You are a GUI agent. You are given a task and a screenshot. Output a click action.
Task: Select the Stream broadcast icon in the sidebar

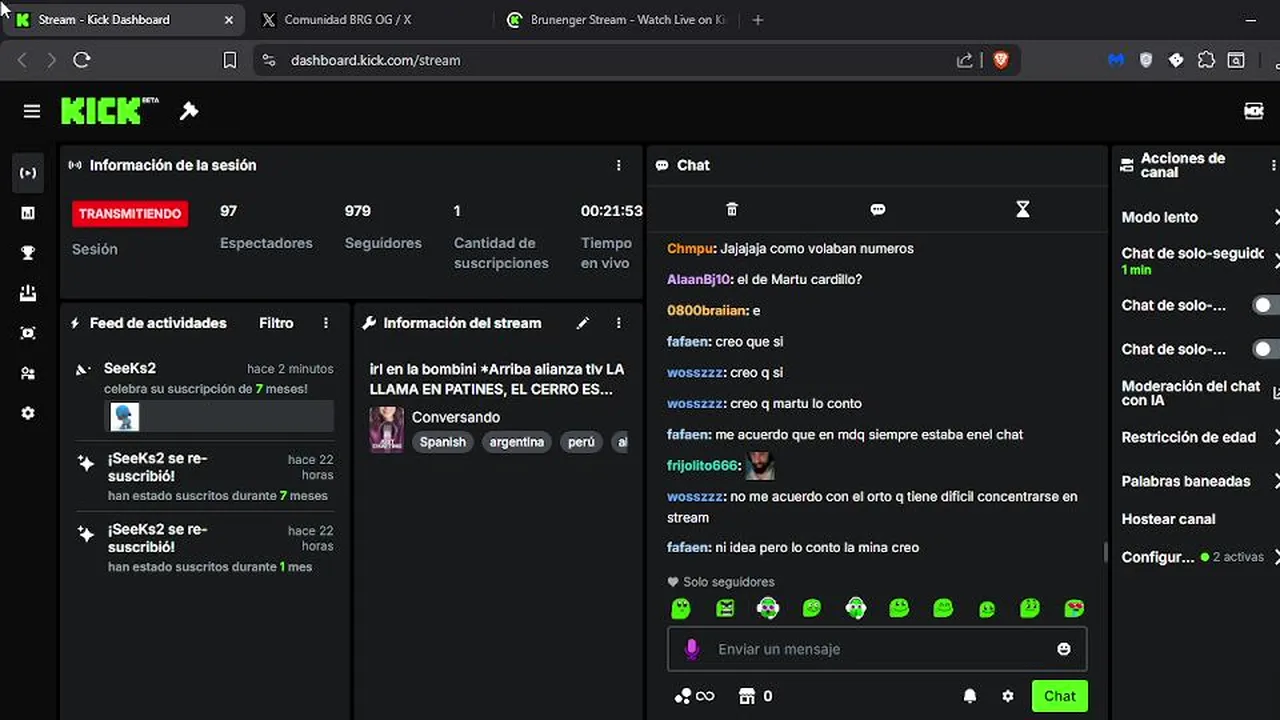click(28, 173)
